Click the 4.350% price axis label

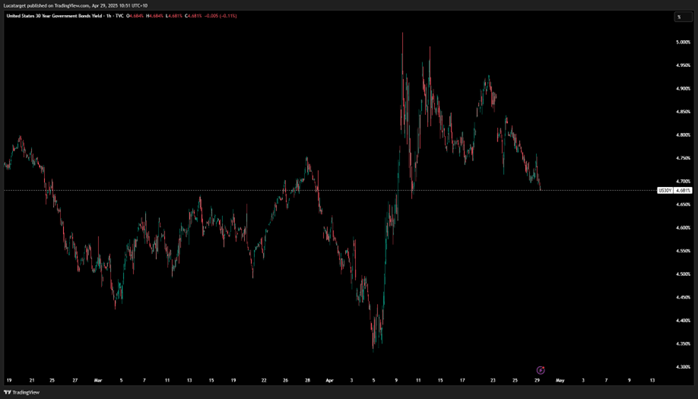pyautogui.click(x=683, y=343)
